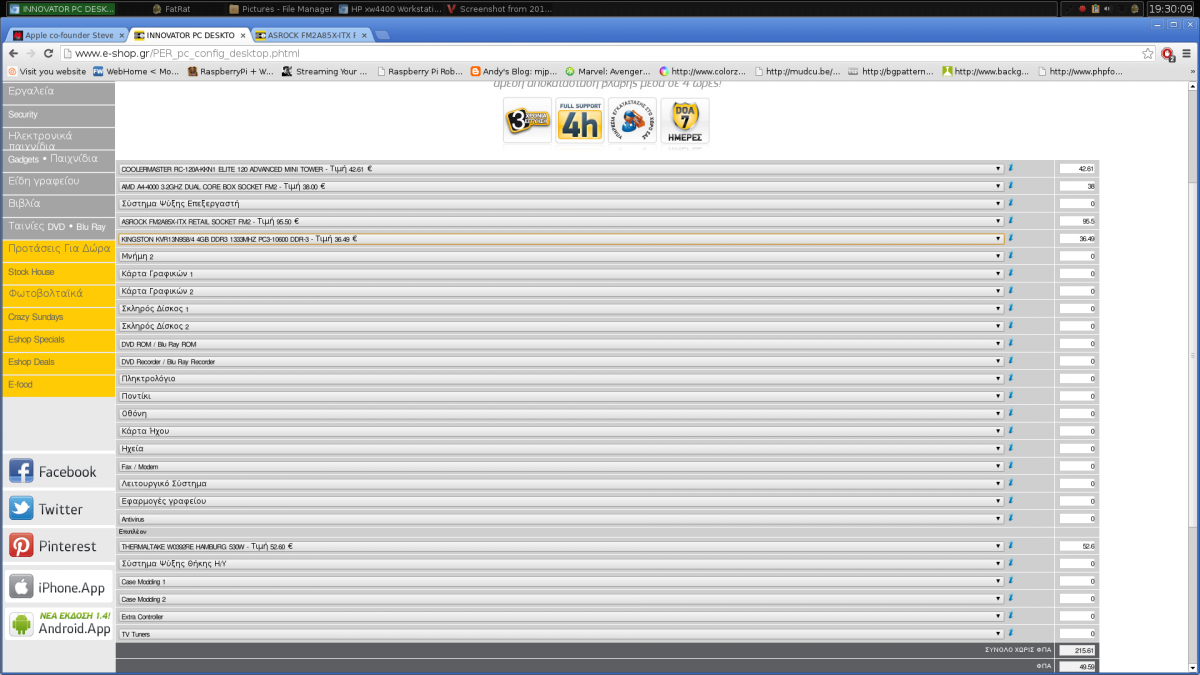Click the 3-year warranty badge

click(x=527, y=121)
